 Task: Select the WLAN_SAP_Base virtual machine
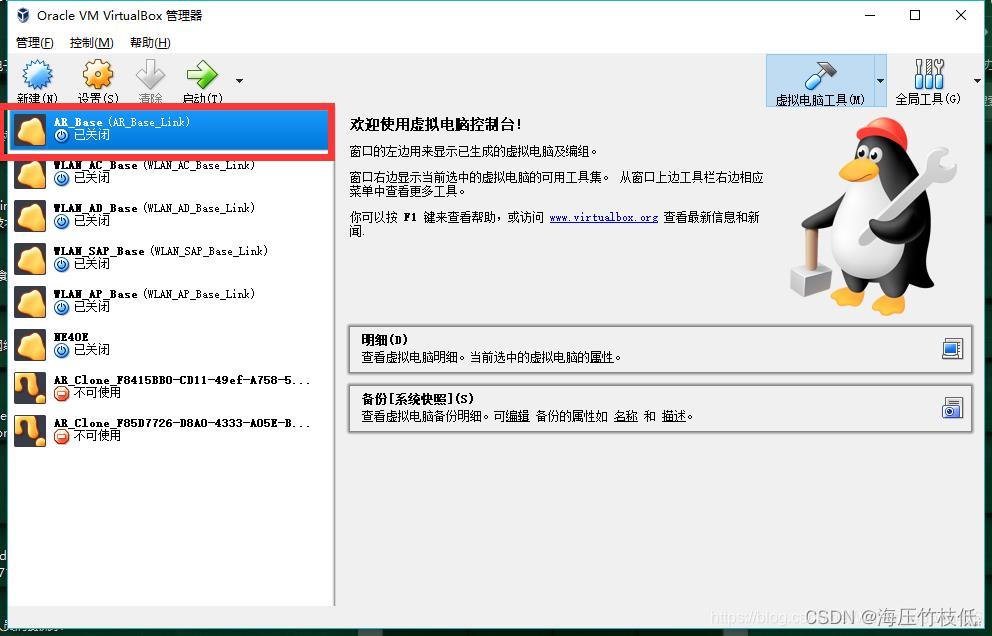[170, 258]
